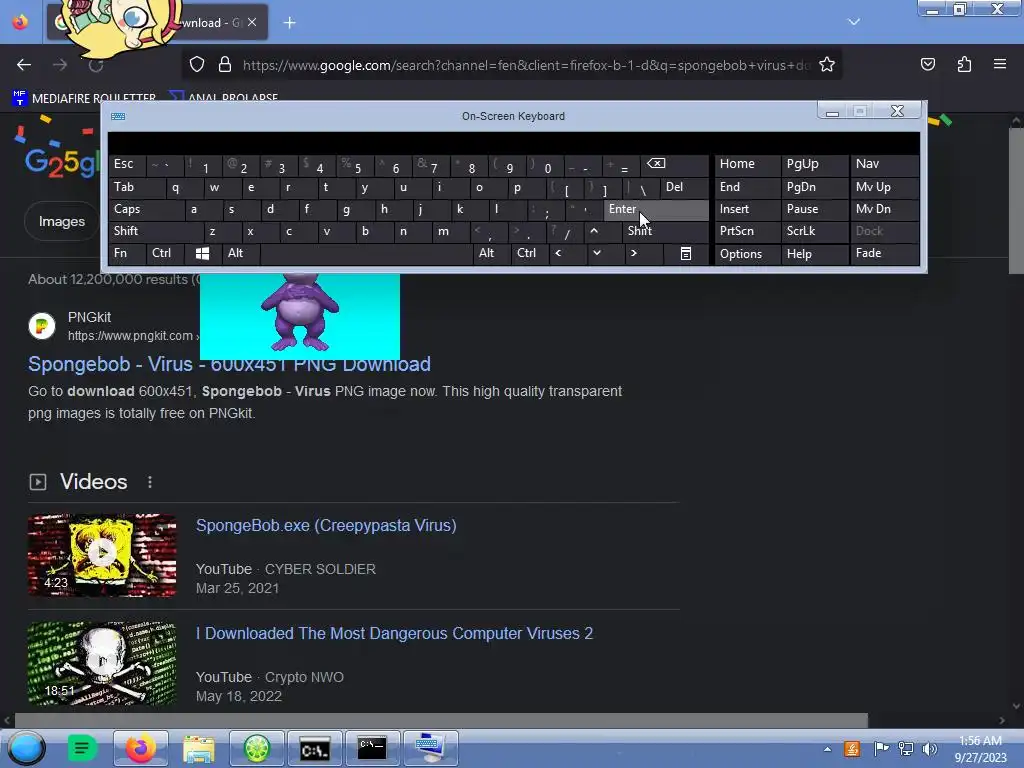Click the Insert key on keyboard
This screenshot has width=1024, height=768.
coord(748,210)
